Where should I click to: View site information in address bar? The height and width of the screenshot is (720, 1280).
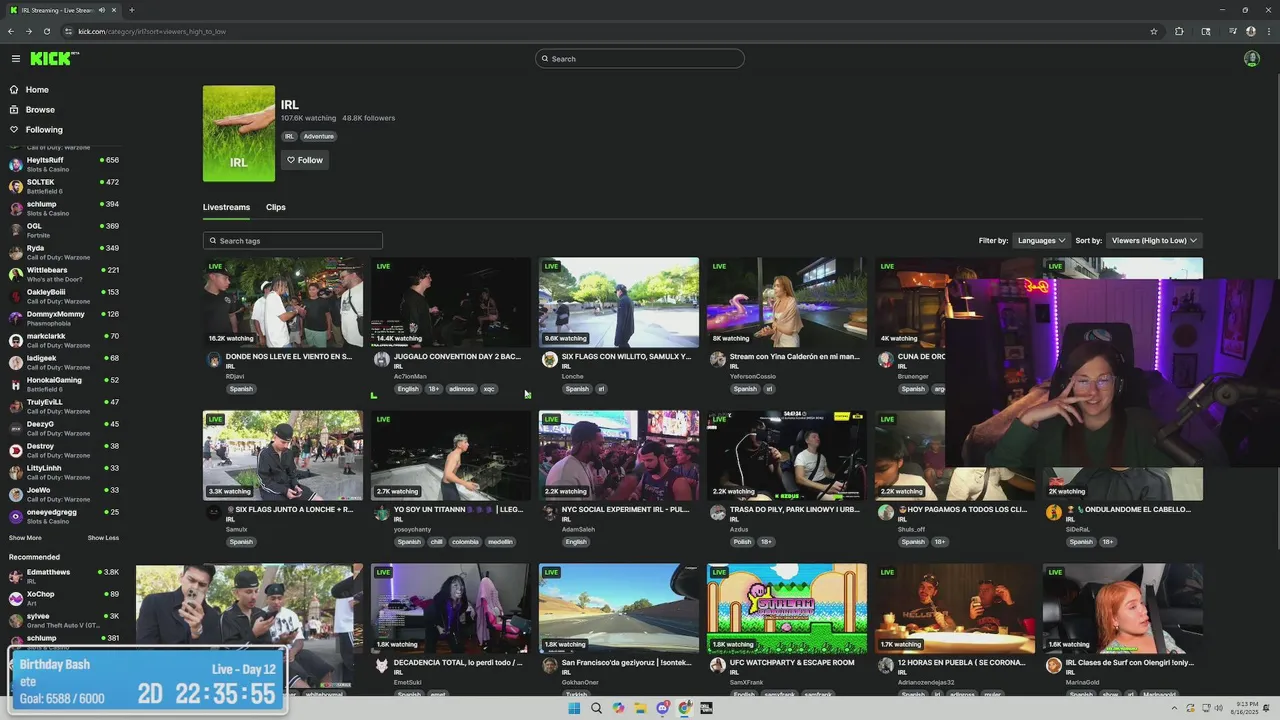point(68,31)
